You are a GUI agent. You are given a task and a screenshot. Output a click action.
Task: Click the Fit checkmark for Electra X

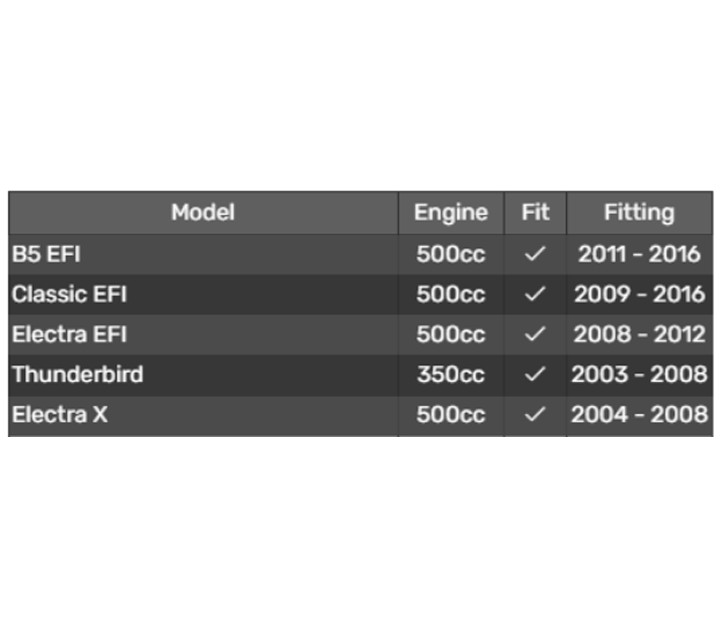[535, 414]
